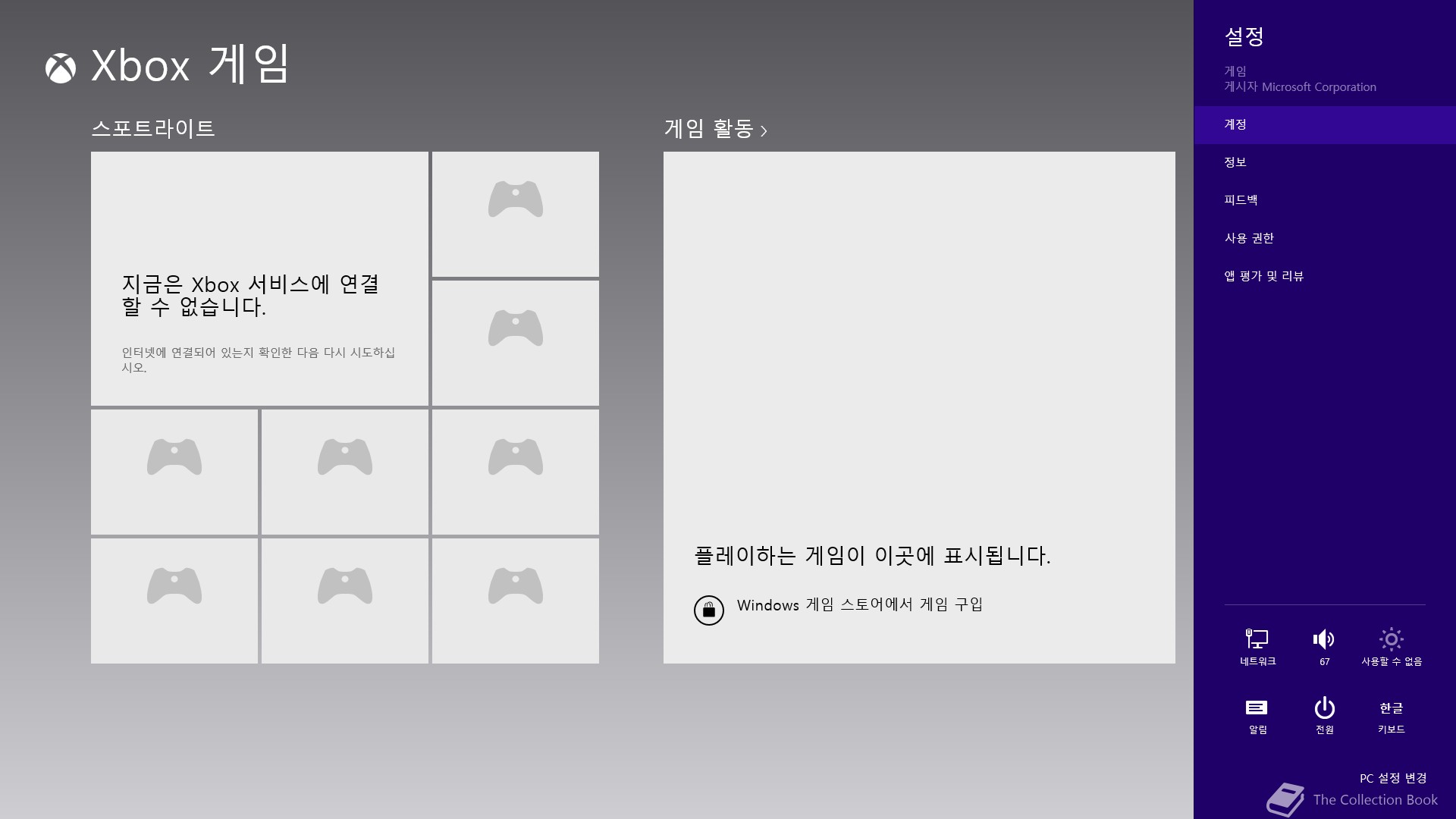Click the Xbox logo in the header
Viewport: 1456px width, 819px height.
61,68
